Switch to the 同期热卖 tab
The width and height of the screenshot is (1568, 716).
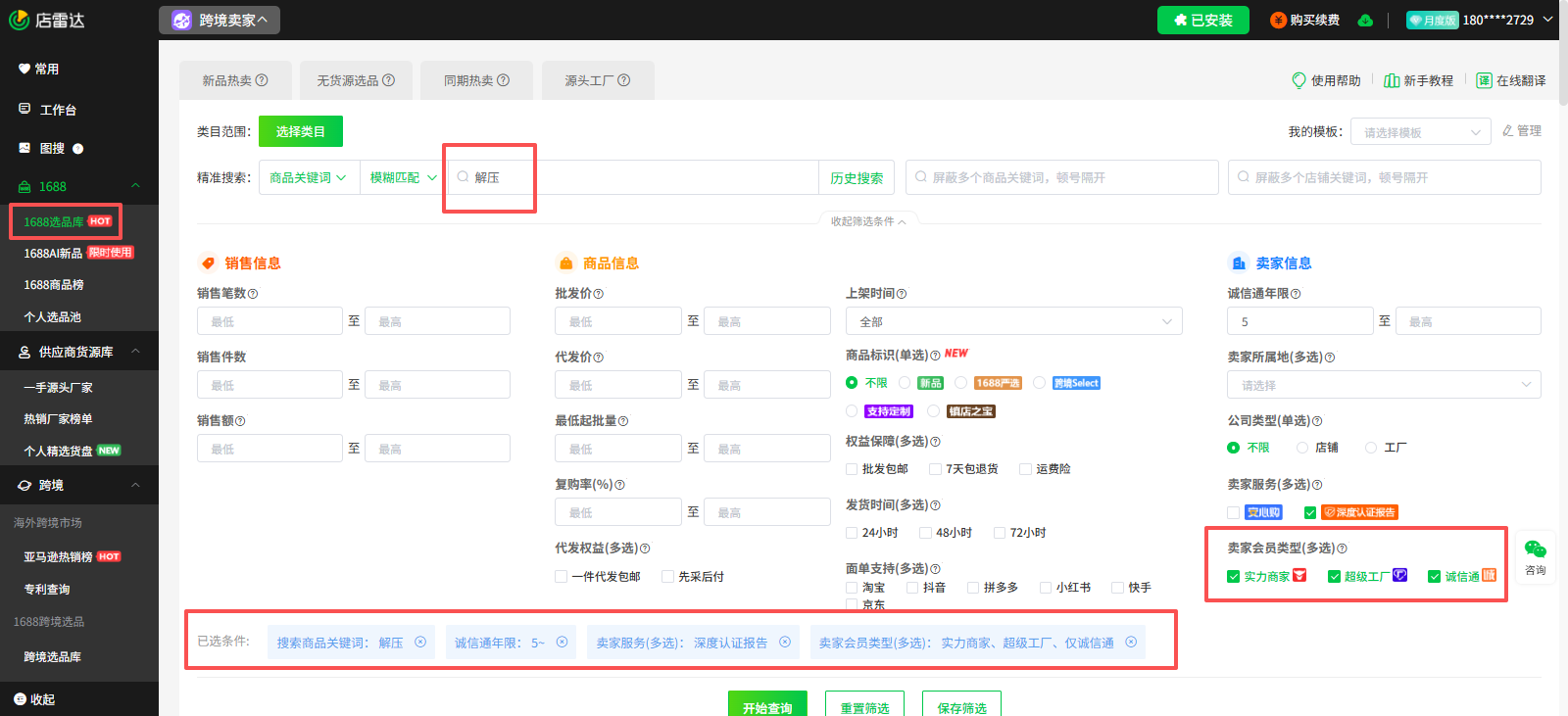[476, 80]
